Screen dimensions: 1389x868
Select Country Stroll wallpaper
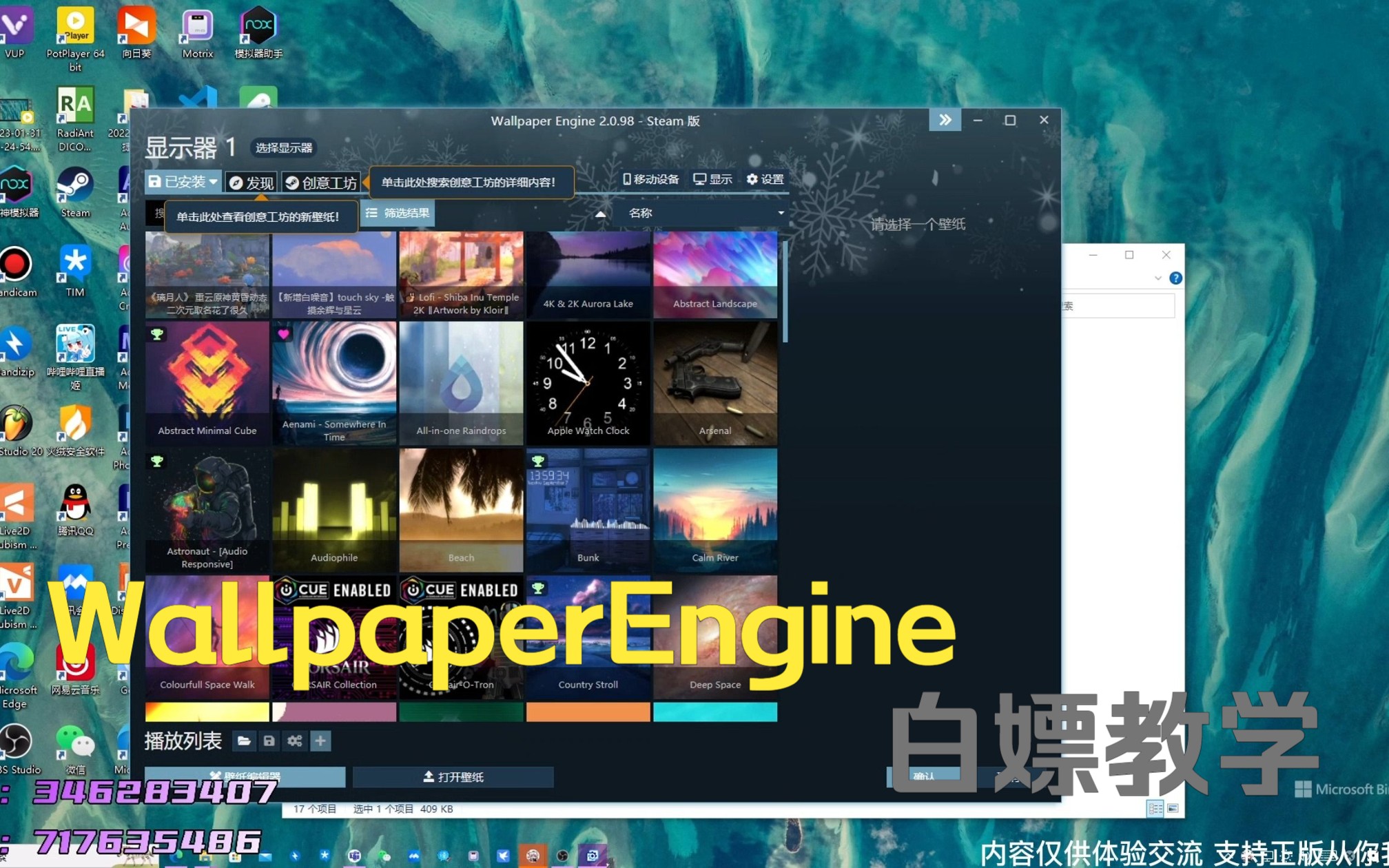pyautogui.click(x=588, y=637)
